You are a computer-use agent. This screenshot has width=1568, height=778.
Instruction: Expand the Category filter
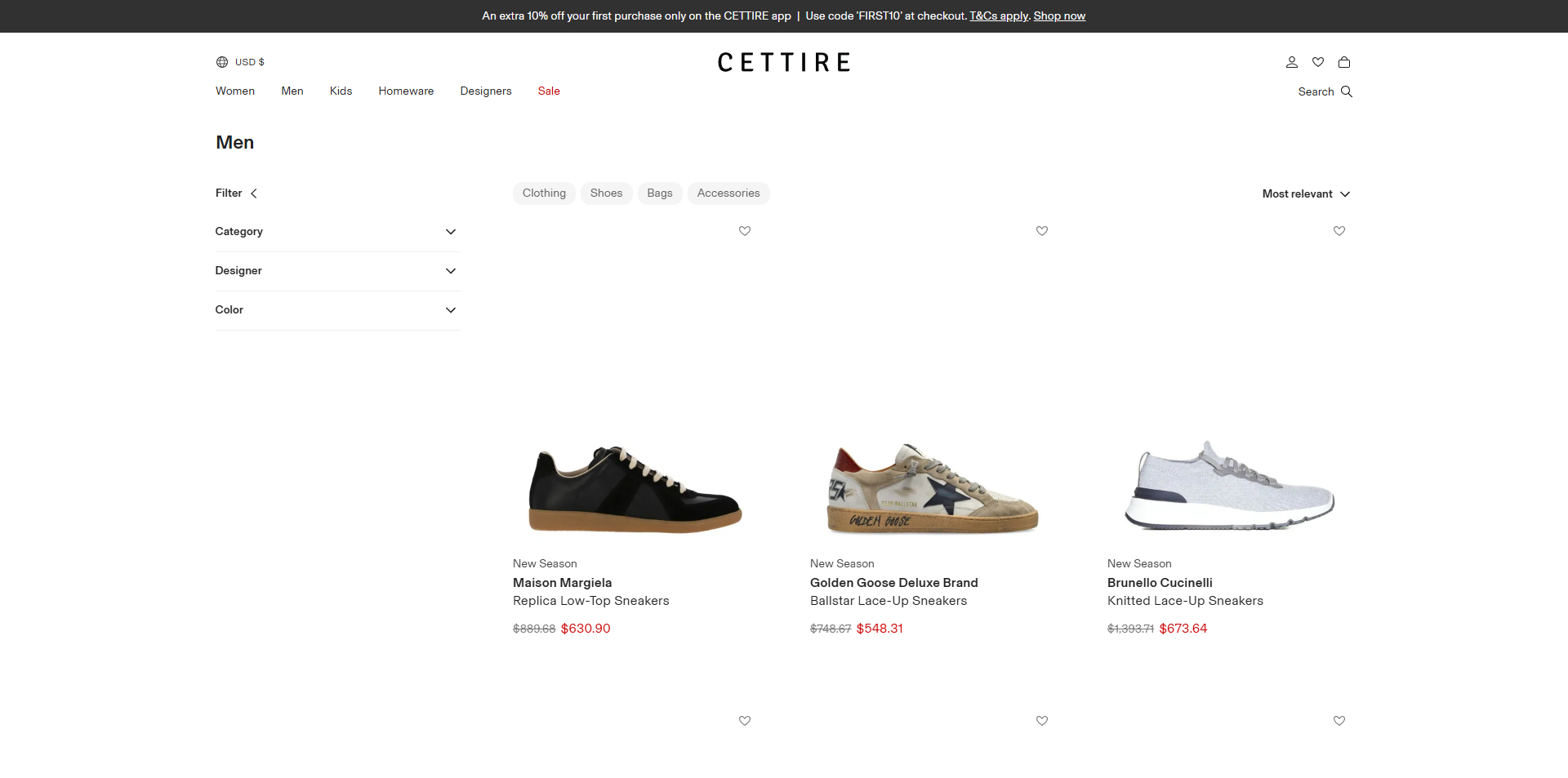(x=451, y=232)
